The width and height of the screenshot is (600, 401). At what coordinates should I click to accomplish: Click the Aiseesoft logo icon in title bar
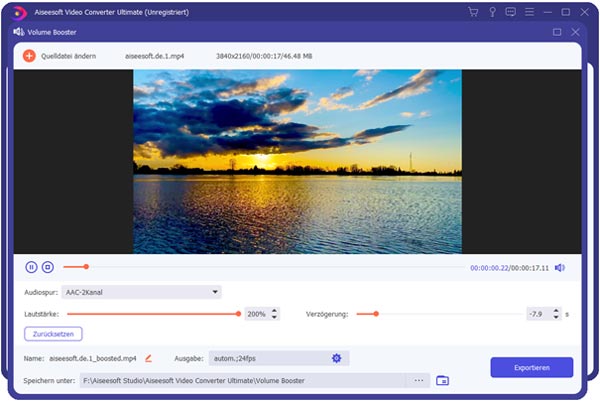click(x=18, y=13)
